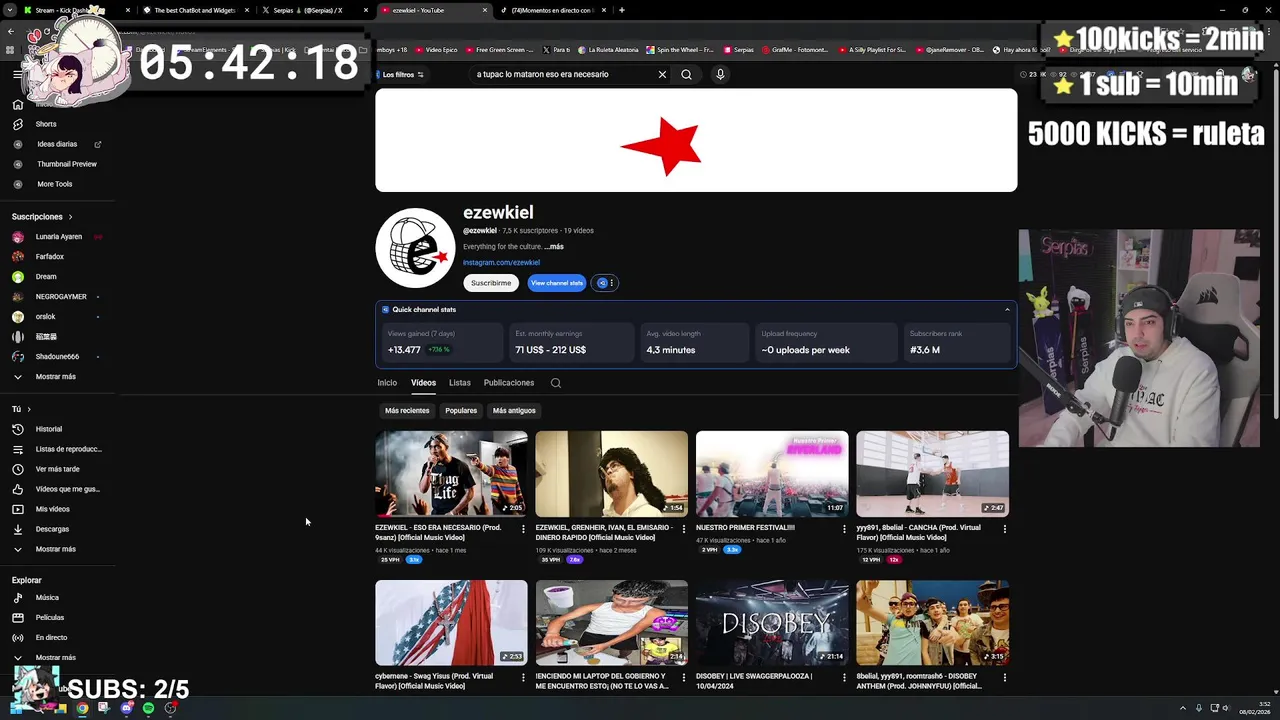Open Thumbnail Preview sidebar item
The image size is (1280, 720).
tap(67, 164)
